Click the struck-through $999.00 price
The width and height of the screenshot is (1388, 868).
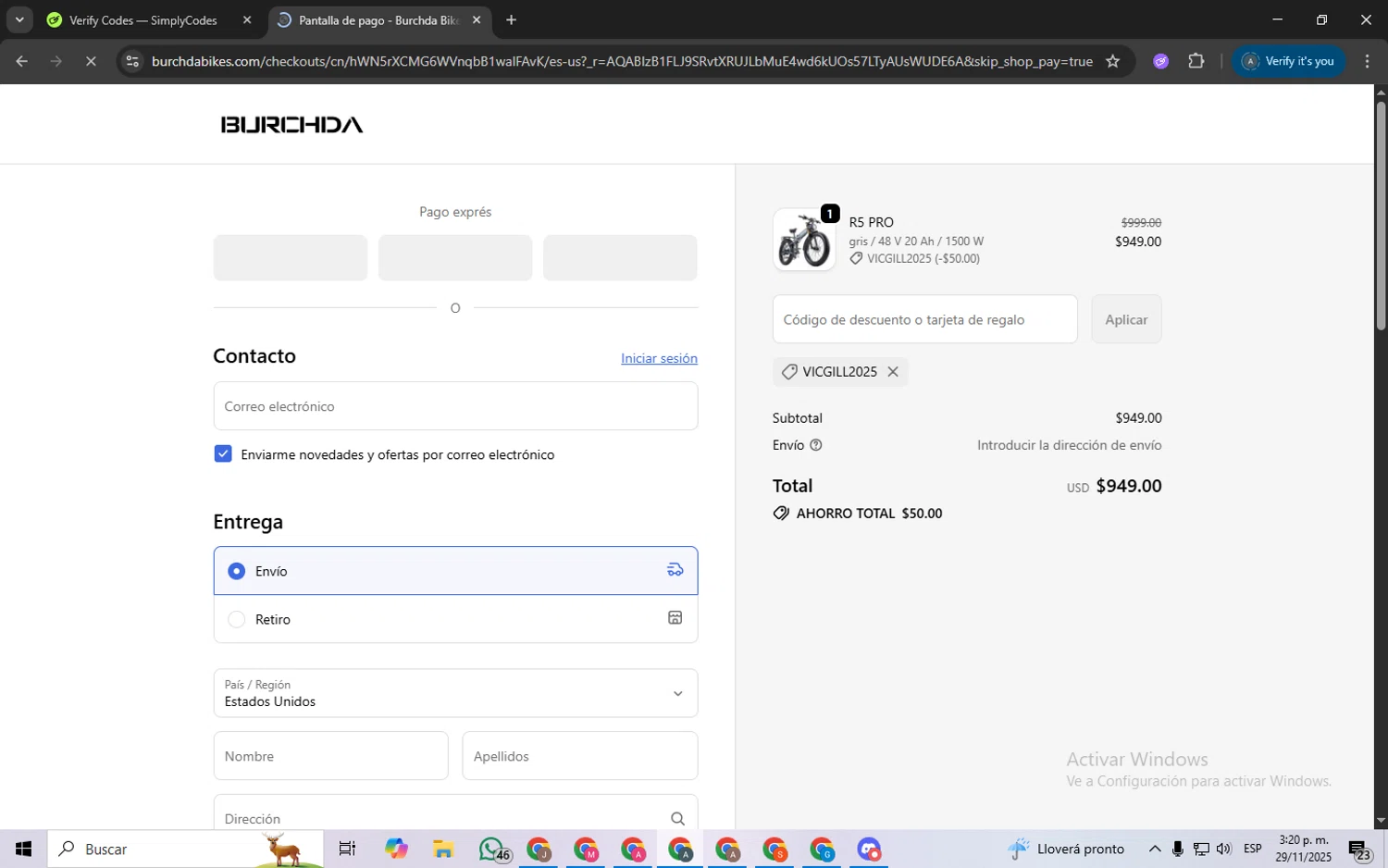(x=1141, y=222)
